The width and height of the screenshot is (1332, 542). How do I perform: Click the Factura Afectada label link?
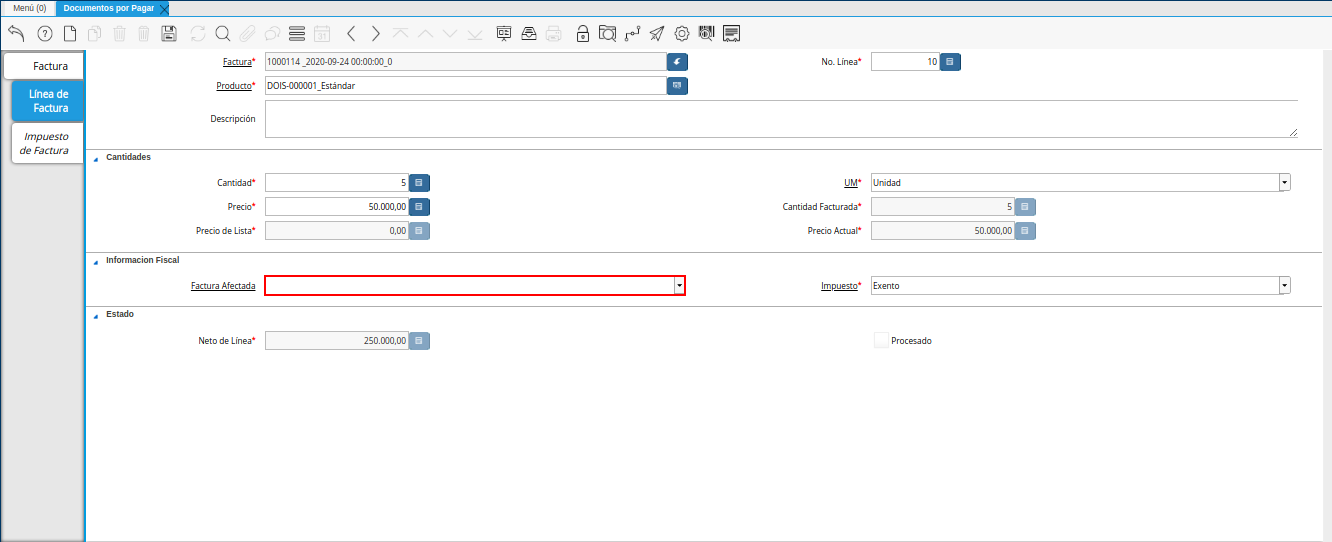click(223, 286)
